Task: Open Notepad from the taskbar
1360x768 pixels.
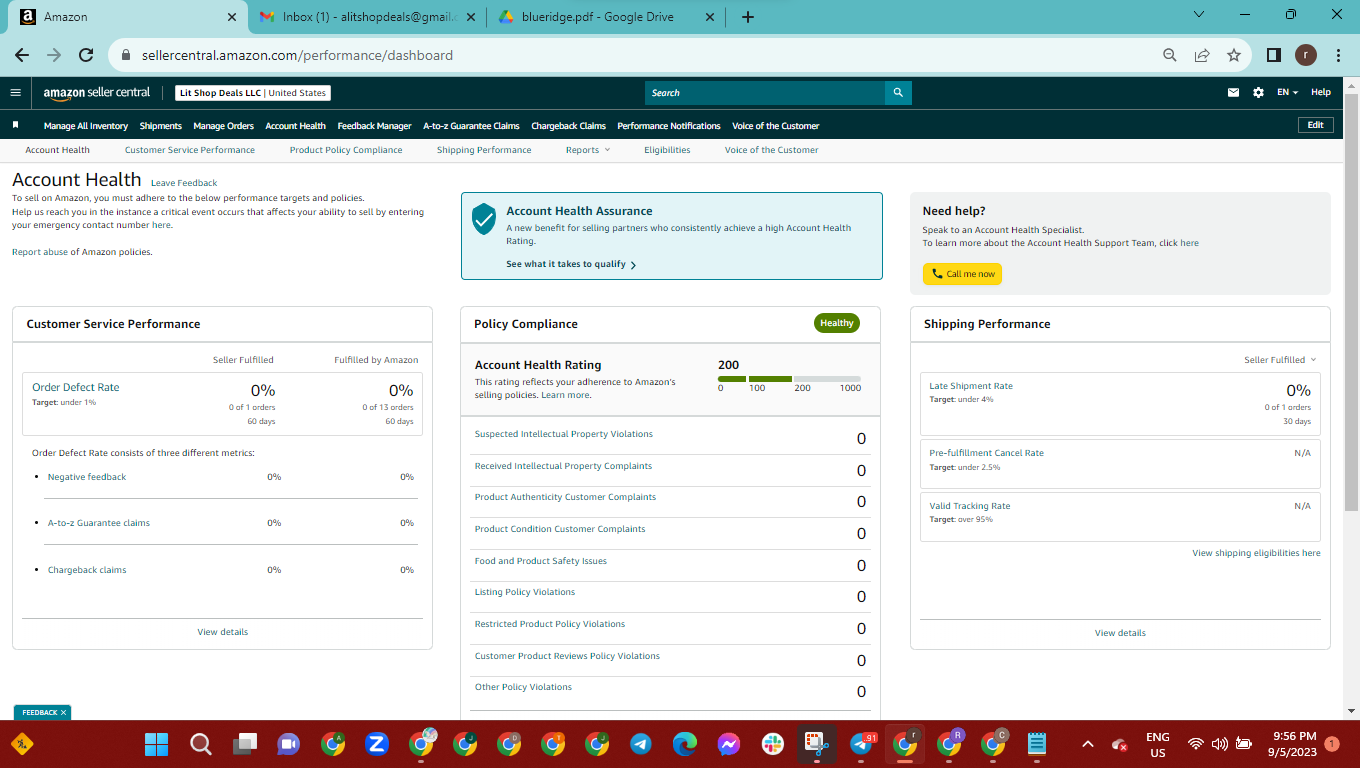Action: click(1037, 744)
